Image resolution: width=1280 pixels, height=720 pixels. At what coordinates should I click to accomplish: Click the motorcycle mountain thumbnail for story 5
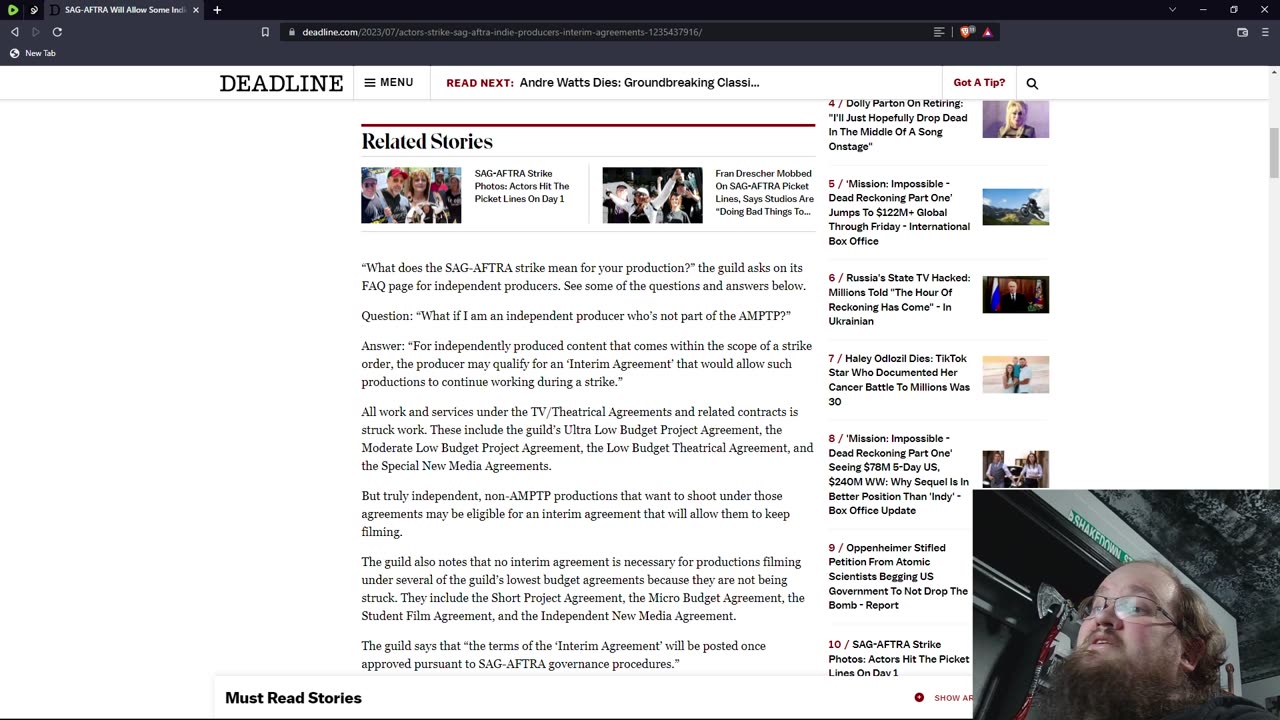tap(1015, 207)
